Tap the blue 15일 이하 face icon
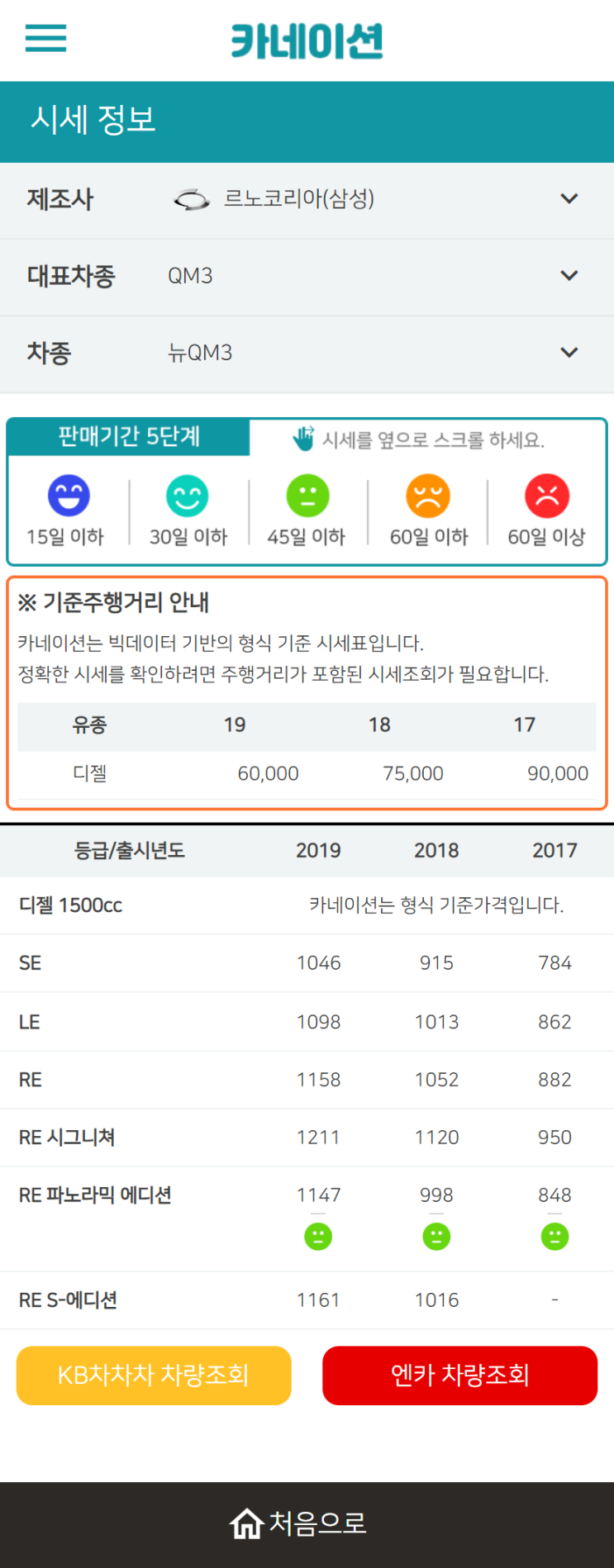This screenshot has width=614, height=1568. 69,496
